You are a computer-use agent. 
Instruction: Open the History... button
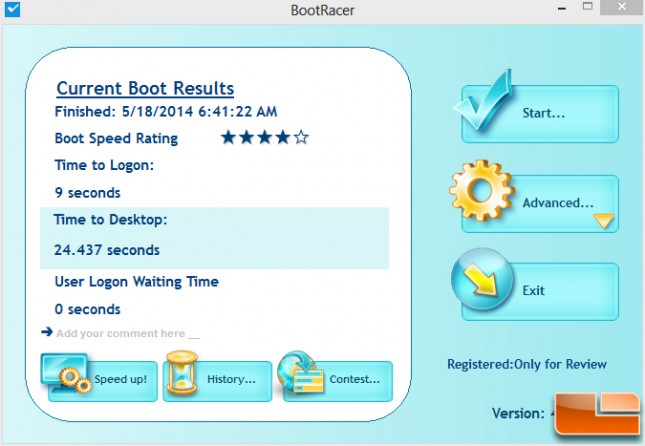(217, 381)
